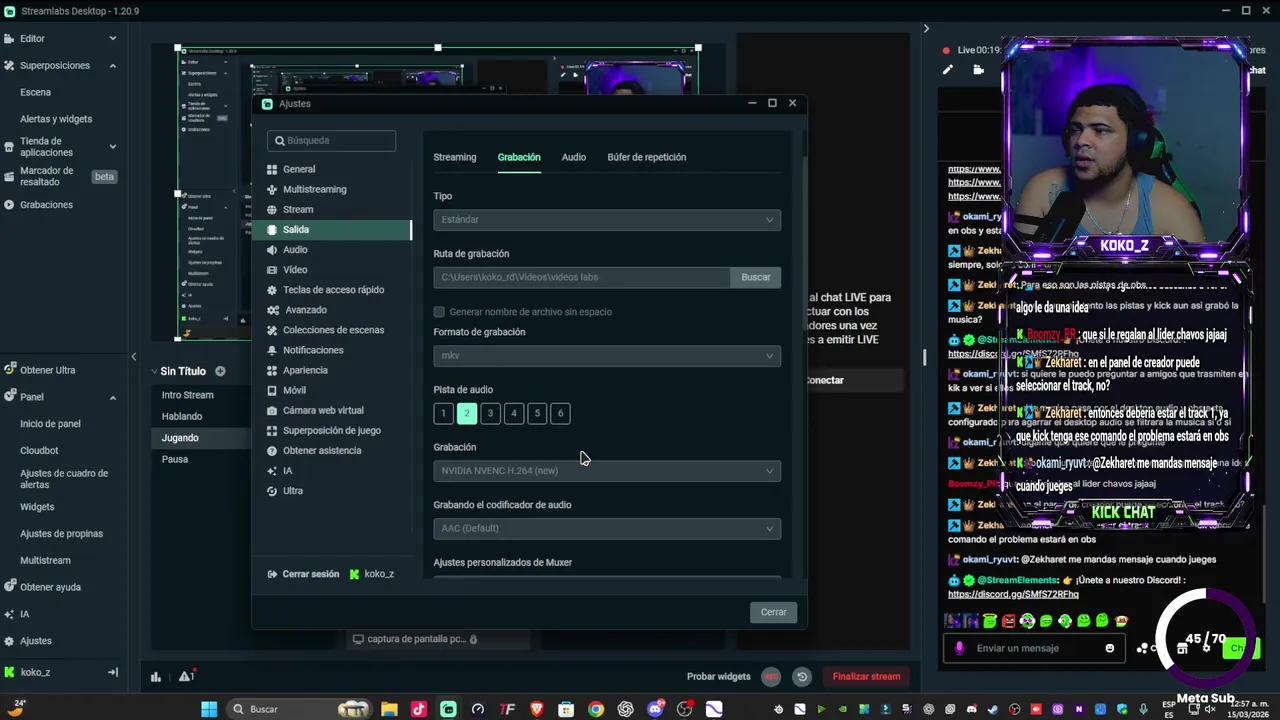Toggle audio track 4
This screenshot has height=720, width=1280.
(x=514, y=413)
